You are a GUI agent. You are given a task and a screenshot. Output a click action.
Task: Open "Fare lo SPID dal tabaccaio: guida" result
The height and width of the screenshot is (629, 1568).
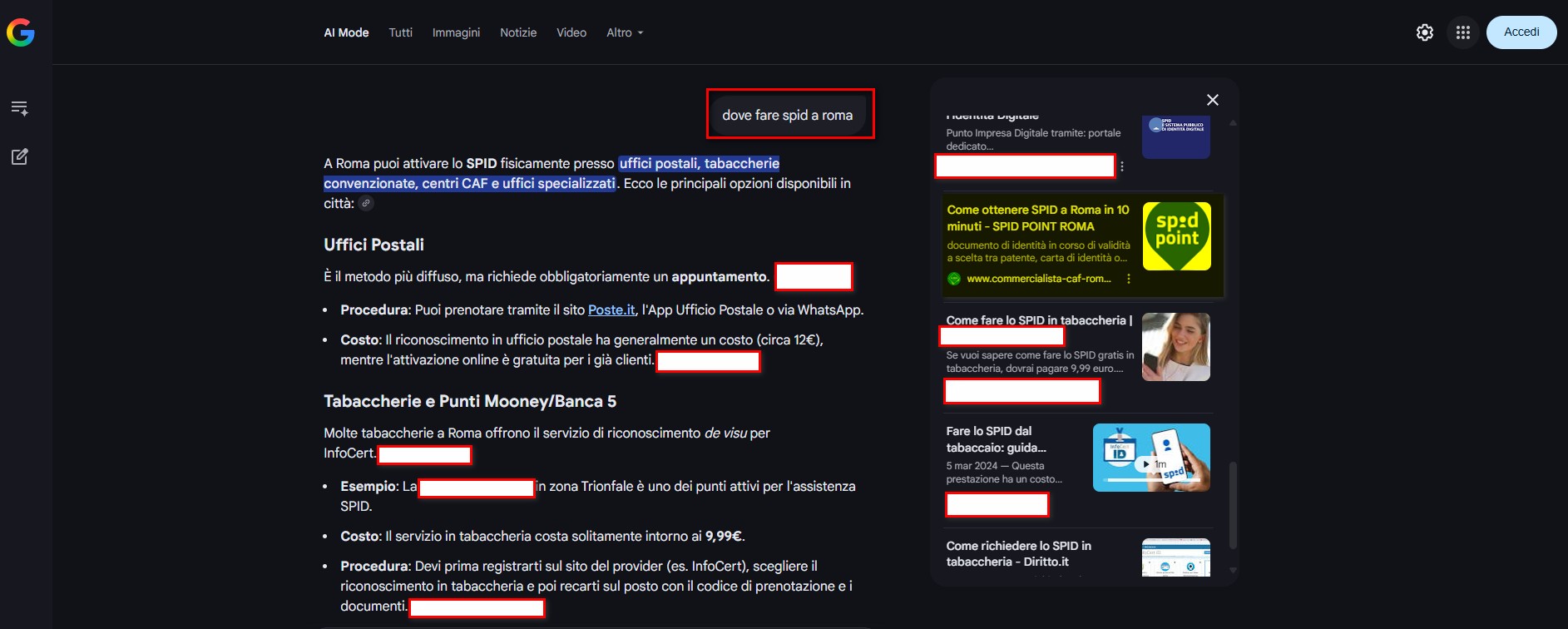(x=996, y=439)
